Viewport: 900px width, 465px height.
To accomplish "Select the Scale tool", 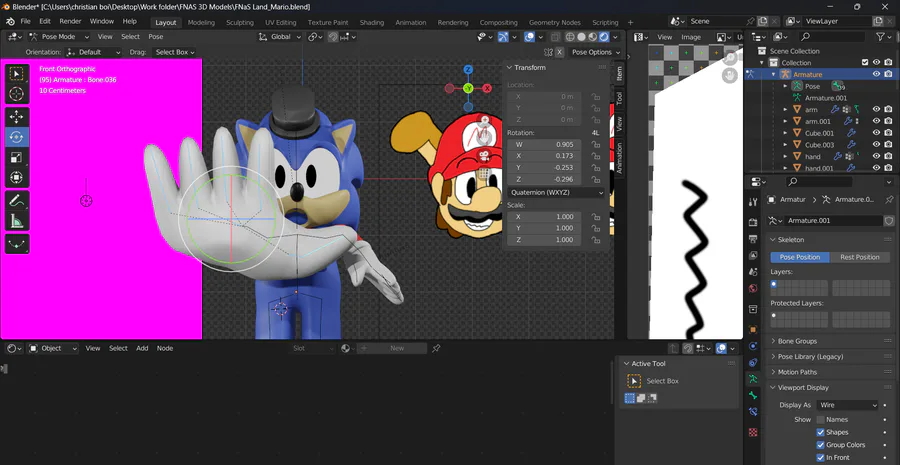I will [x=17, y=157].
